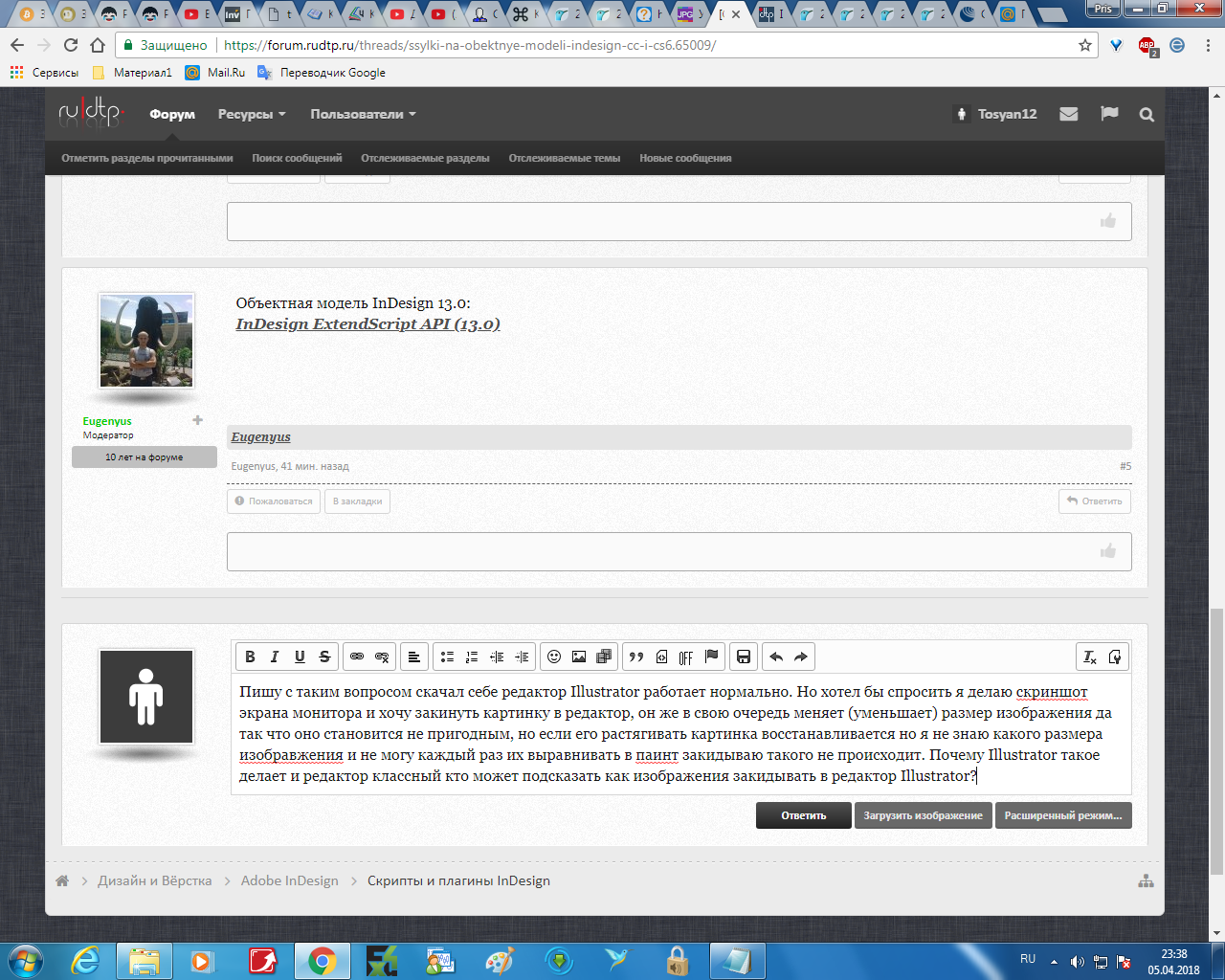Expand the Ресурсы dropdown menu
The image size is (1225, 980).
point(252,114)
